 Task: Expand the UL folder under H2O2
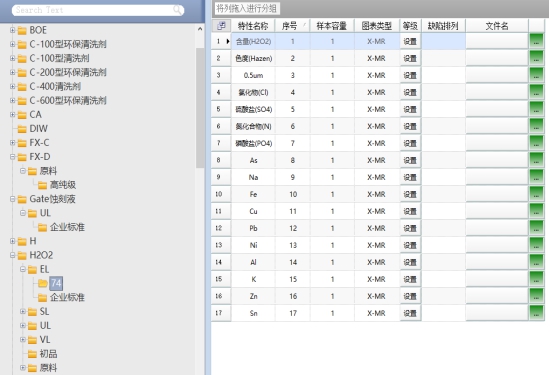coord(23,326)
